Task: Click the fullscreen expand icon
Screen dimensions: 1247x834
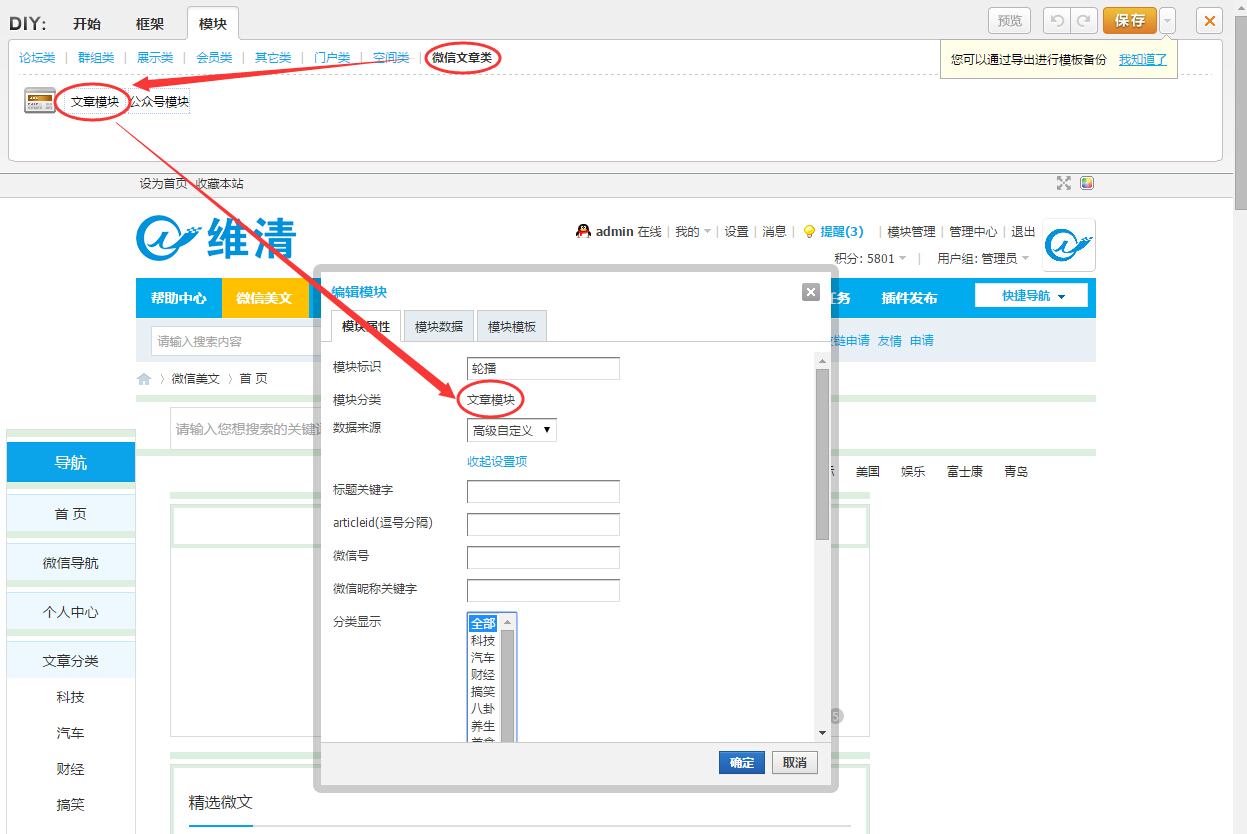Action: [x=1064, y=183]
